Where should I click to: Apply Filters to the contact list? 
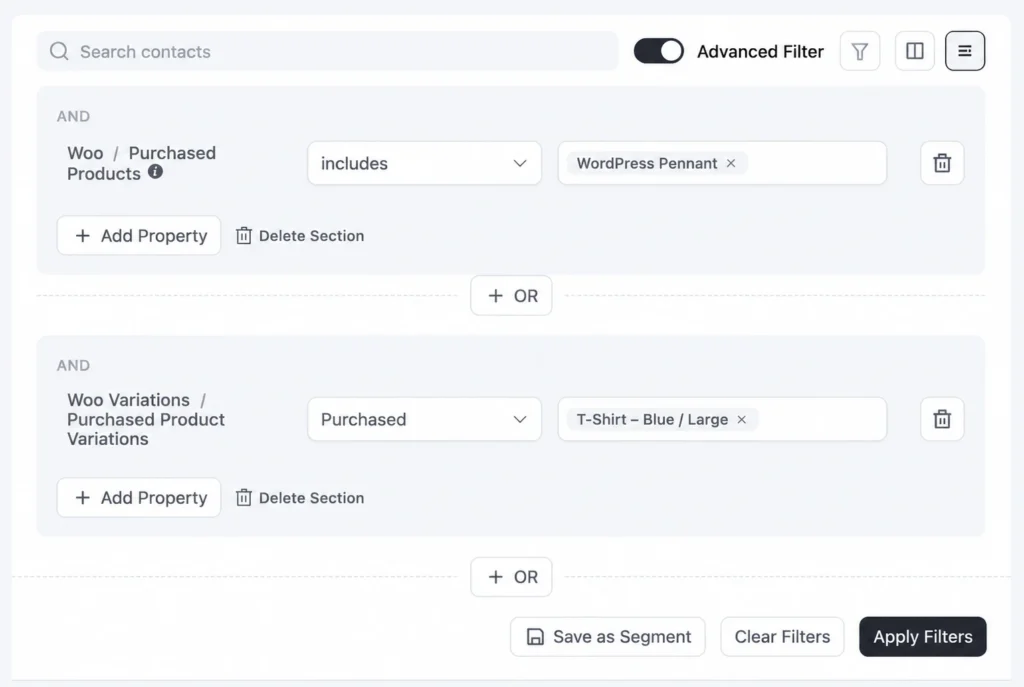923,637
